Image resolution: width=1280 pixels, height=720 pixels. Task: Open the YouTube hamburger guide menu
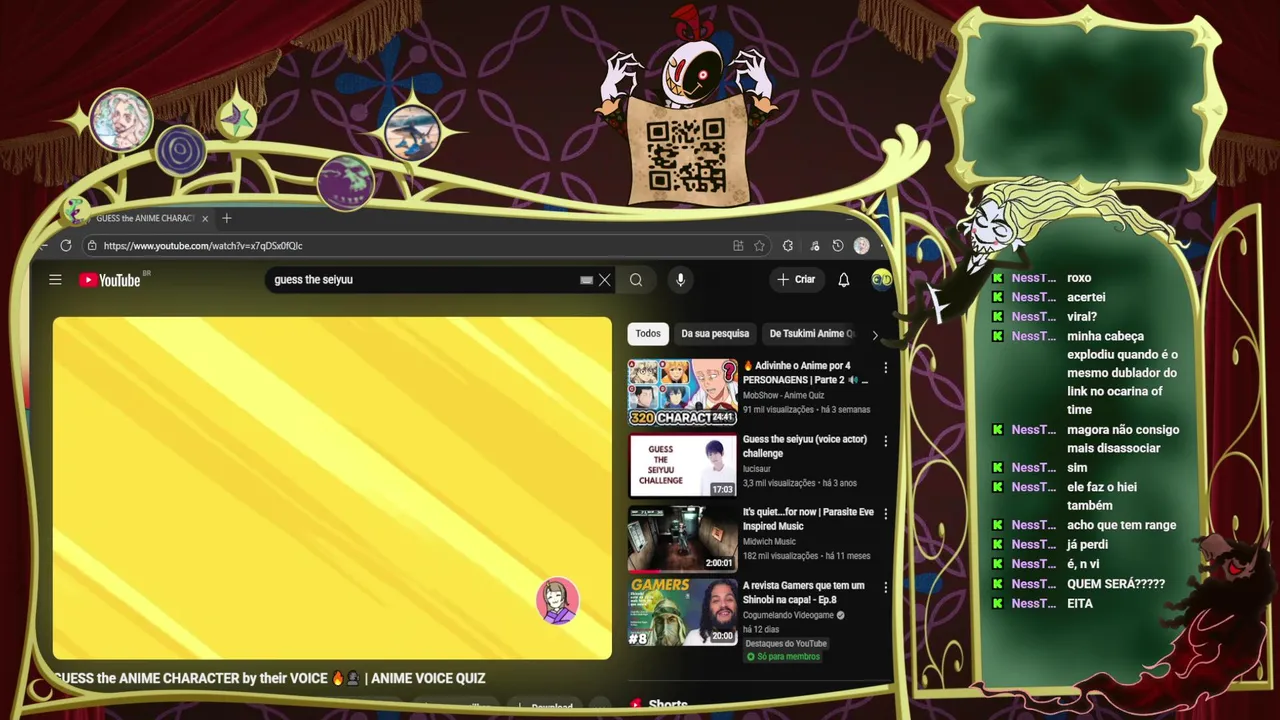pyautogui.click(x=55, y=280)
